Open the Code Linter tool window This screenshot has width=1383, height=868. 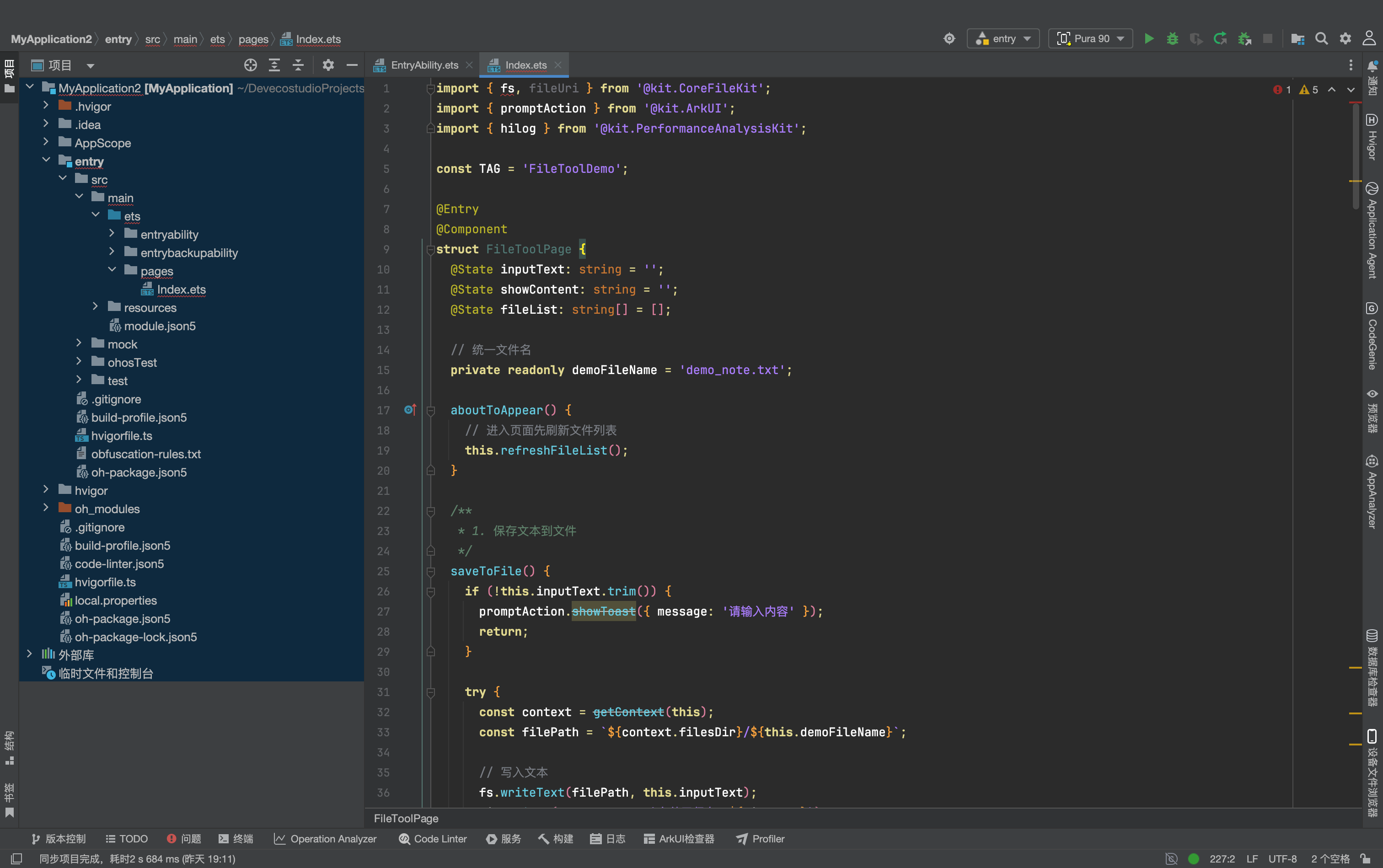click(x=433, y=839)
